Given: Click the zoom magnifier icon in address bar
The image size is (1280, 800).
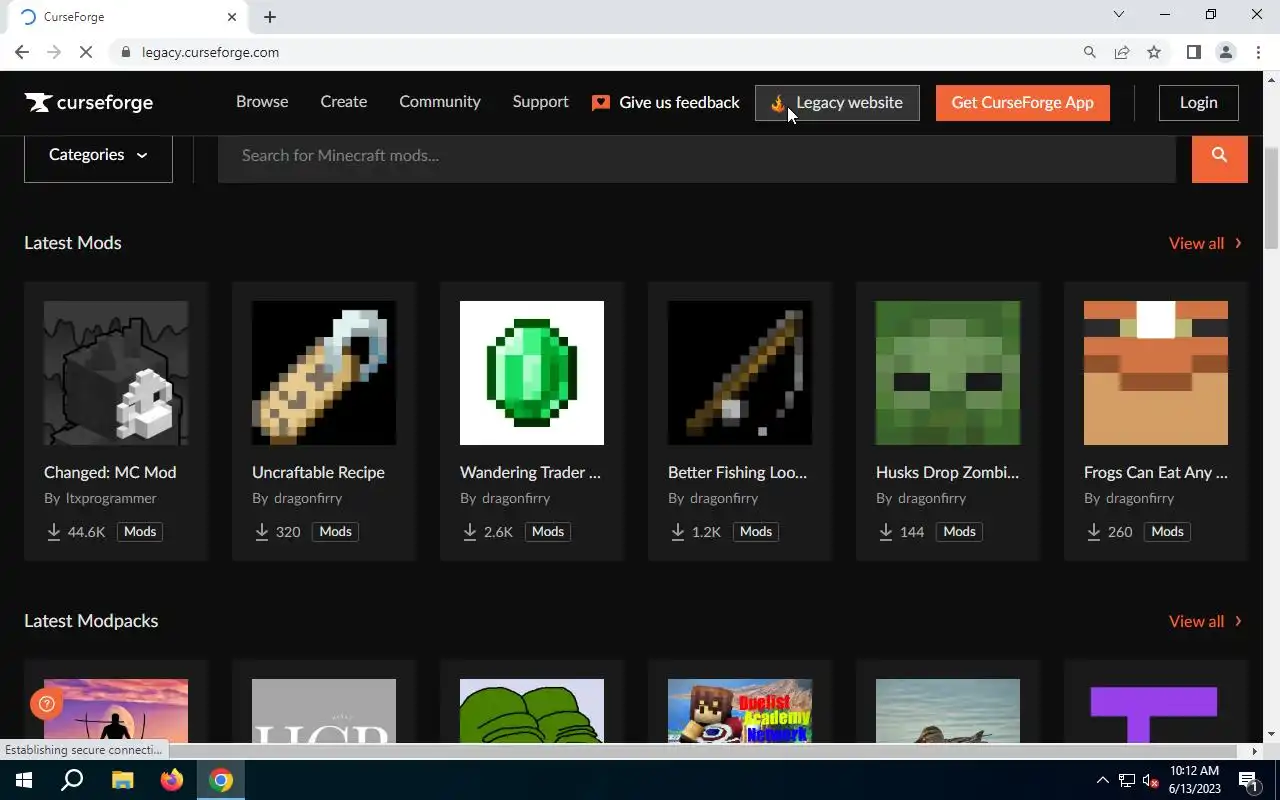Looking at the screenshot, I should pyautogui.click(x=1090, y=52).
